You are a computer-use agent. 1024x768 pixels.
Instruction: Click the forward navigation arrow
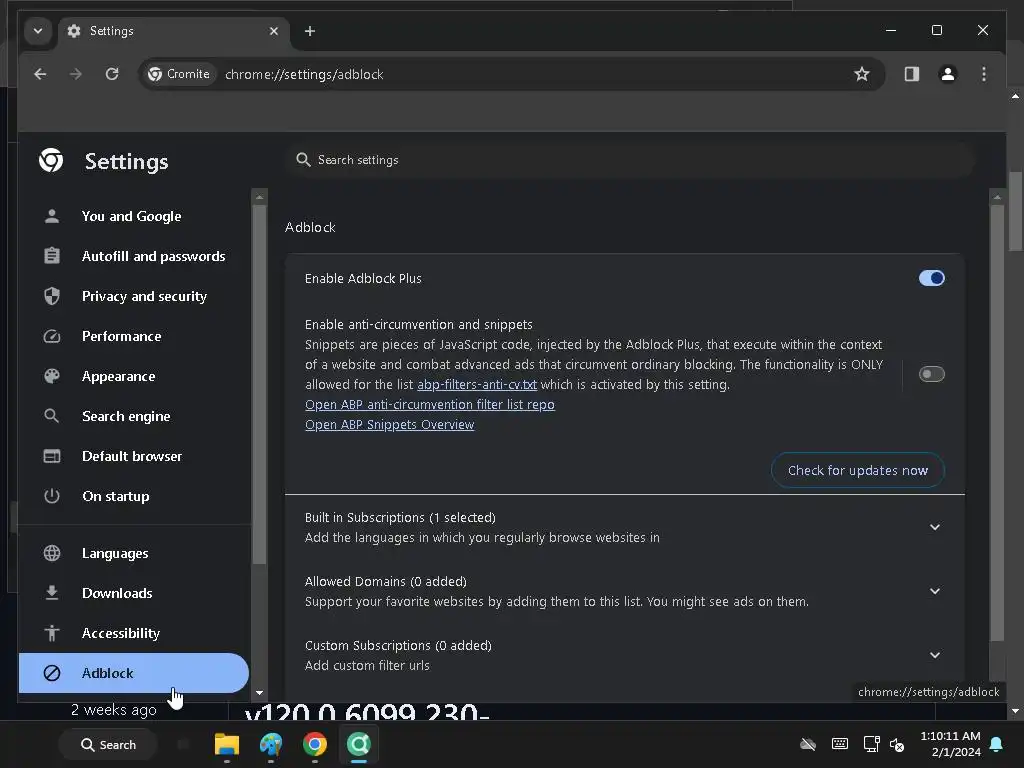pyautogui.click(x=76, y=74)
